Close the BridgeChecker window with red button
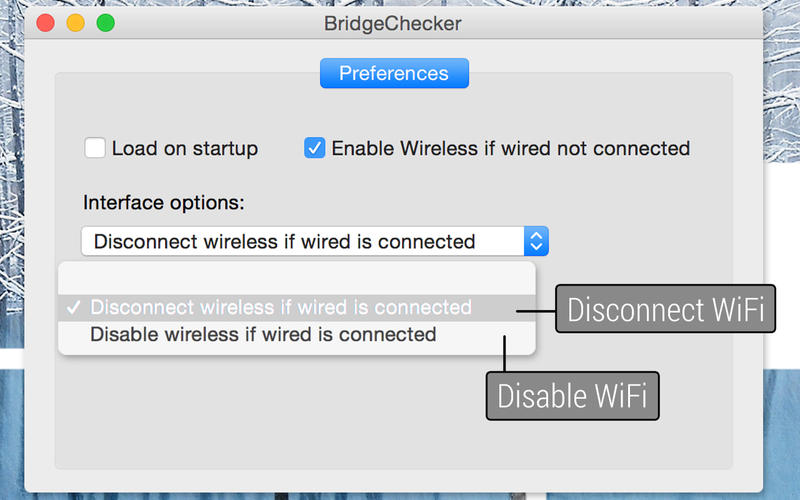This screenshot has width=800, height=500. click(45, 23)
